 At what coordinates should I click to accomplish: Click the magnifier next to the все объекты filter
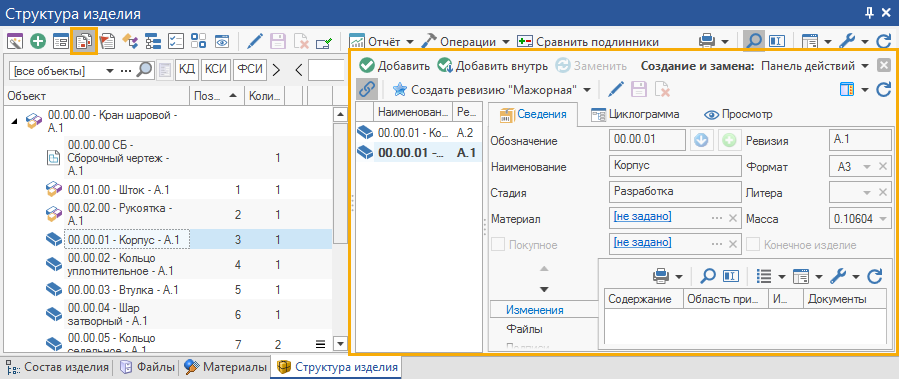point(145,70)
